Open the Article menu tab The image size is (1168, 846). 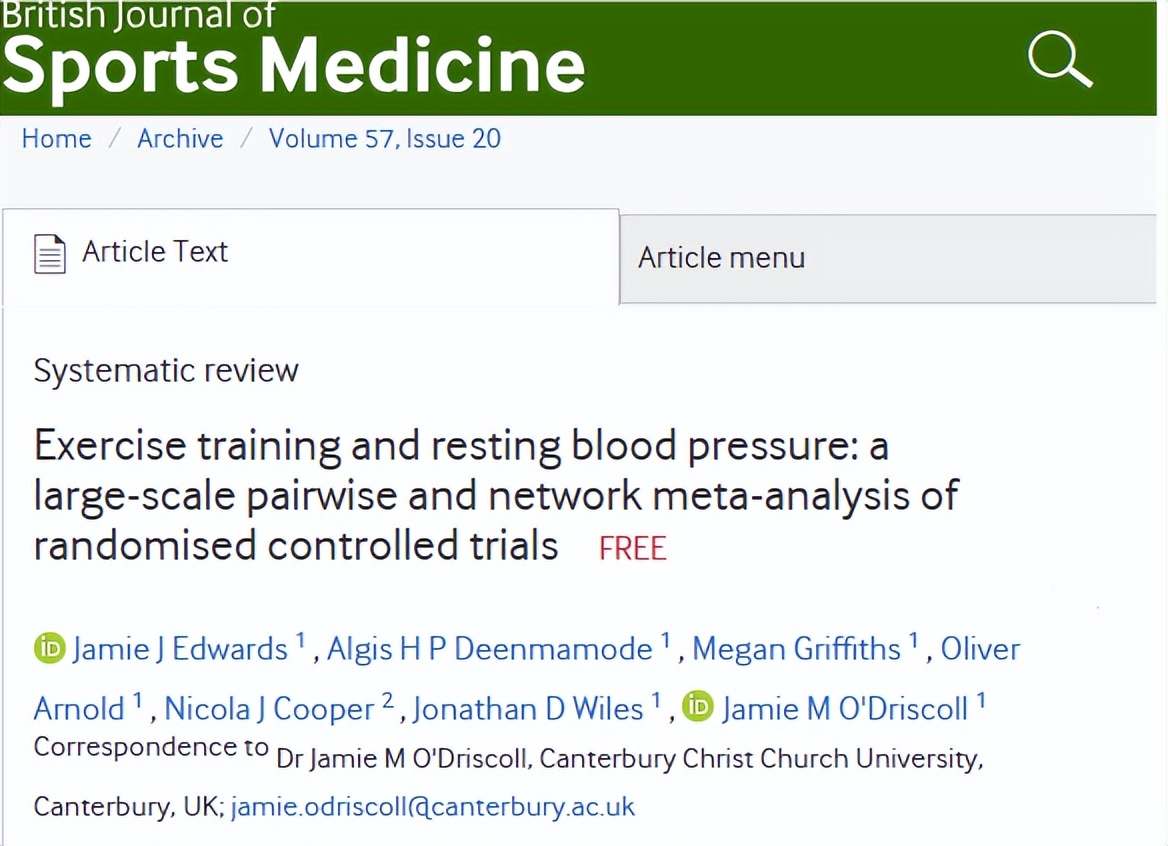click(721, 258)
